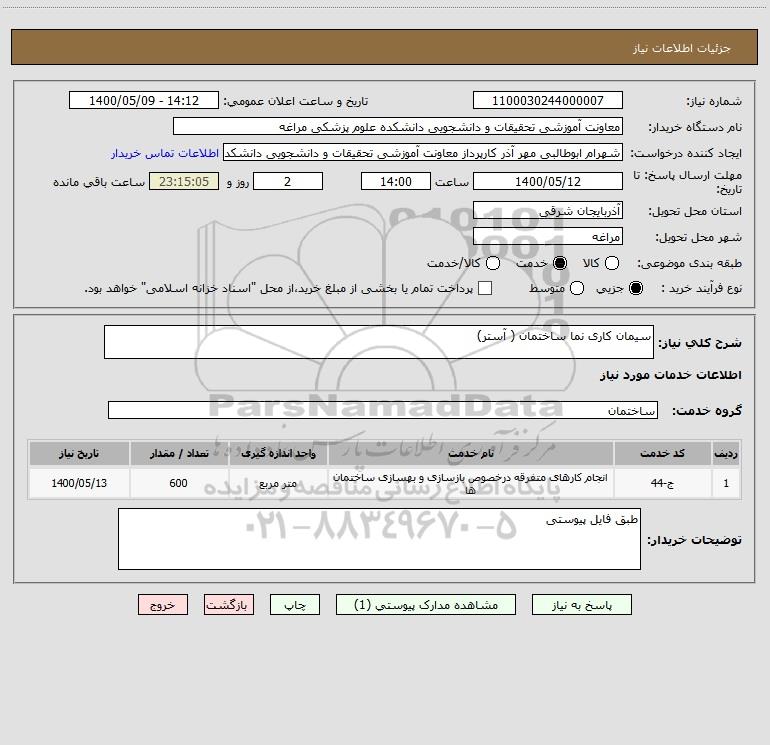The image size is (770, 745).
Task: Click the کد خدمت column header
Action: (x=662, y=453)
